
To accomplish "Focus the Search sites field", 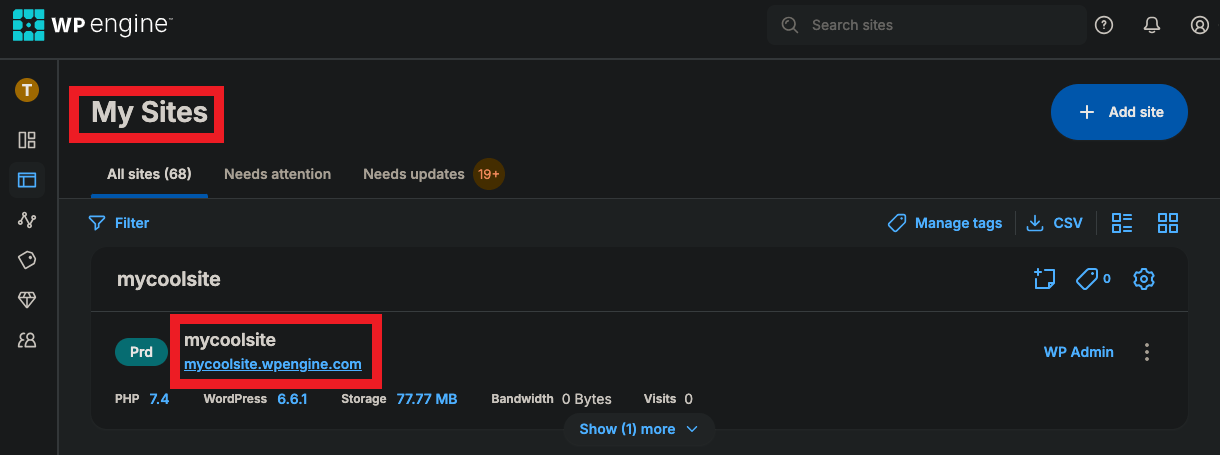I will tap(927, 25).
